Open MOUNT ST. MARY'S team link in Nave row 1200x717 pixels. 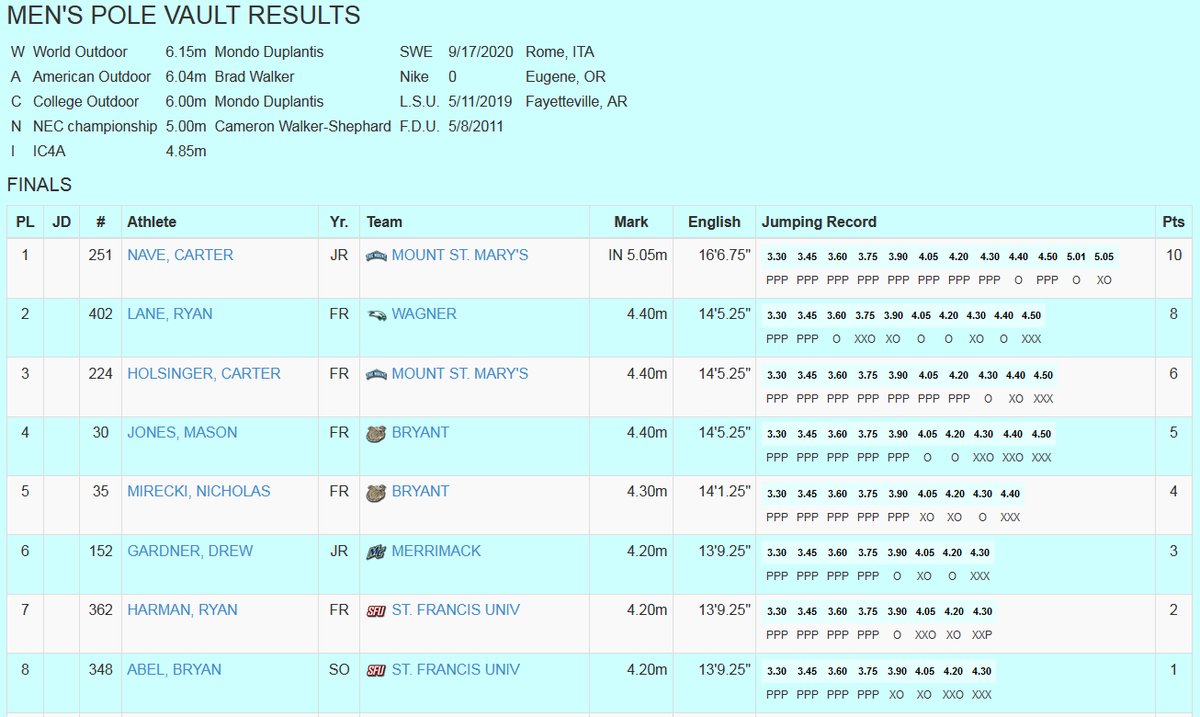click(460, 255)
